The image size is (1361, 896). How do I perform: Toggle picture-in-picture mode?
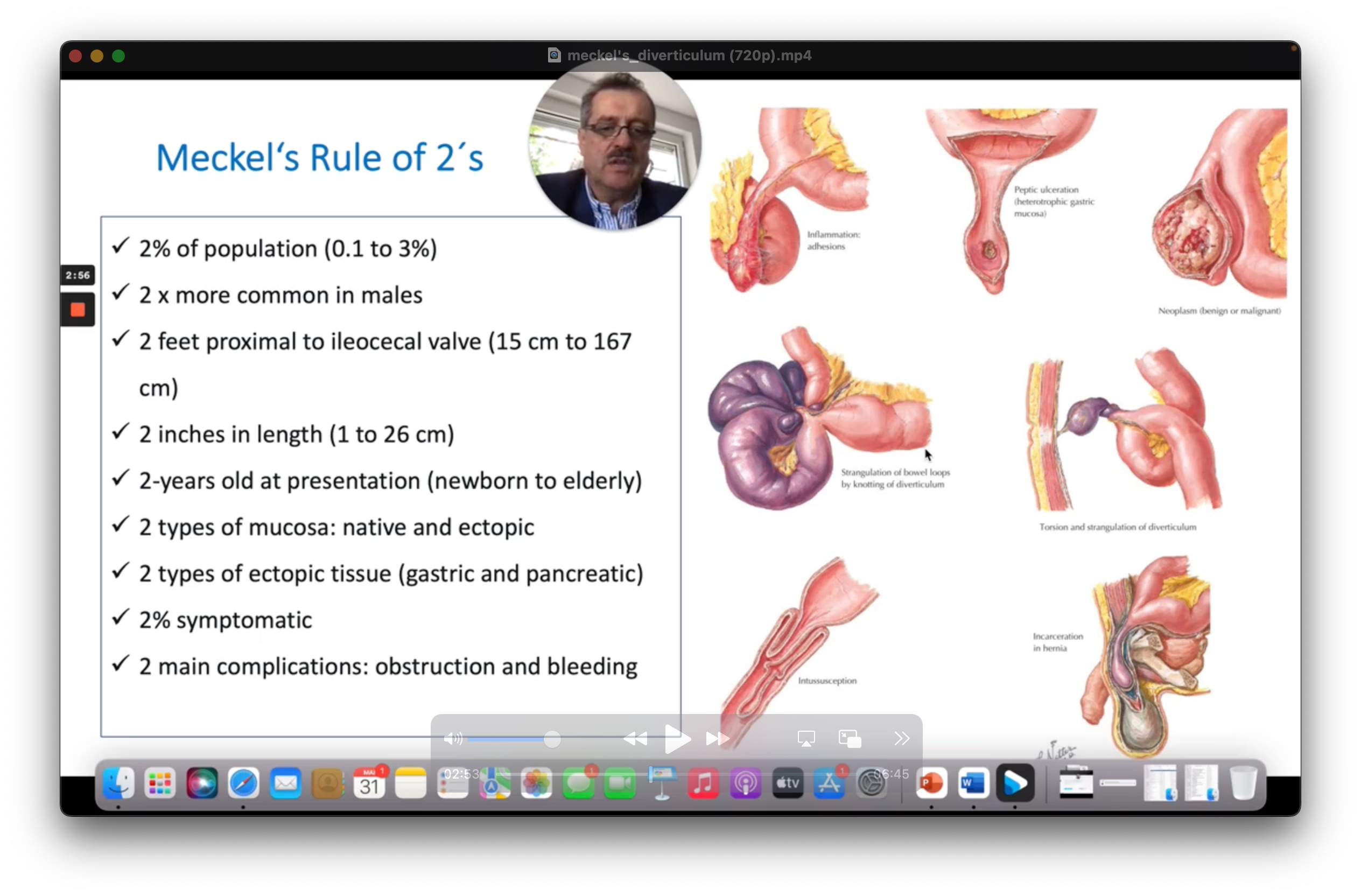tap(850, 739)
